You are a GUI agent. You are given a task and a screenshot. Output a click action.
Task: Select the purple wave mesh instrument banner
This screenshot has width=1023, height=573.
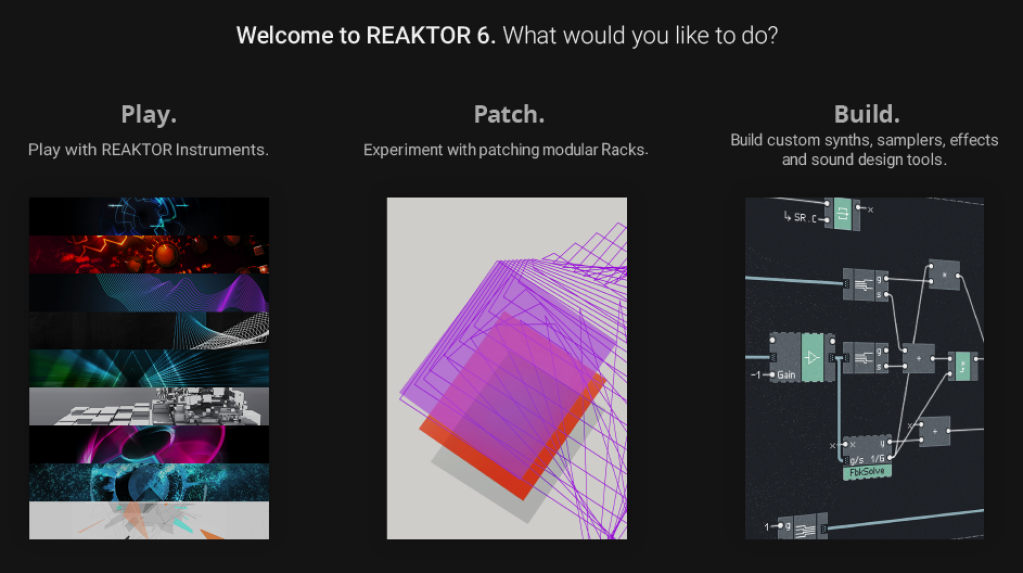pos(149,292)
